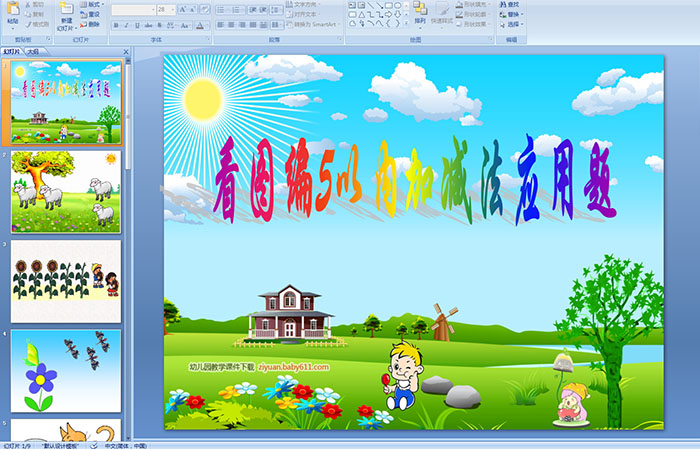Toggle Italic formatting
700x449 pixels.
pyautogui.click(x=126, y=25)
